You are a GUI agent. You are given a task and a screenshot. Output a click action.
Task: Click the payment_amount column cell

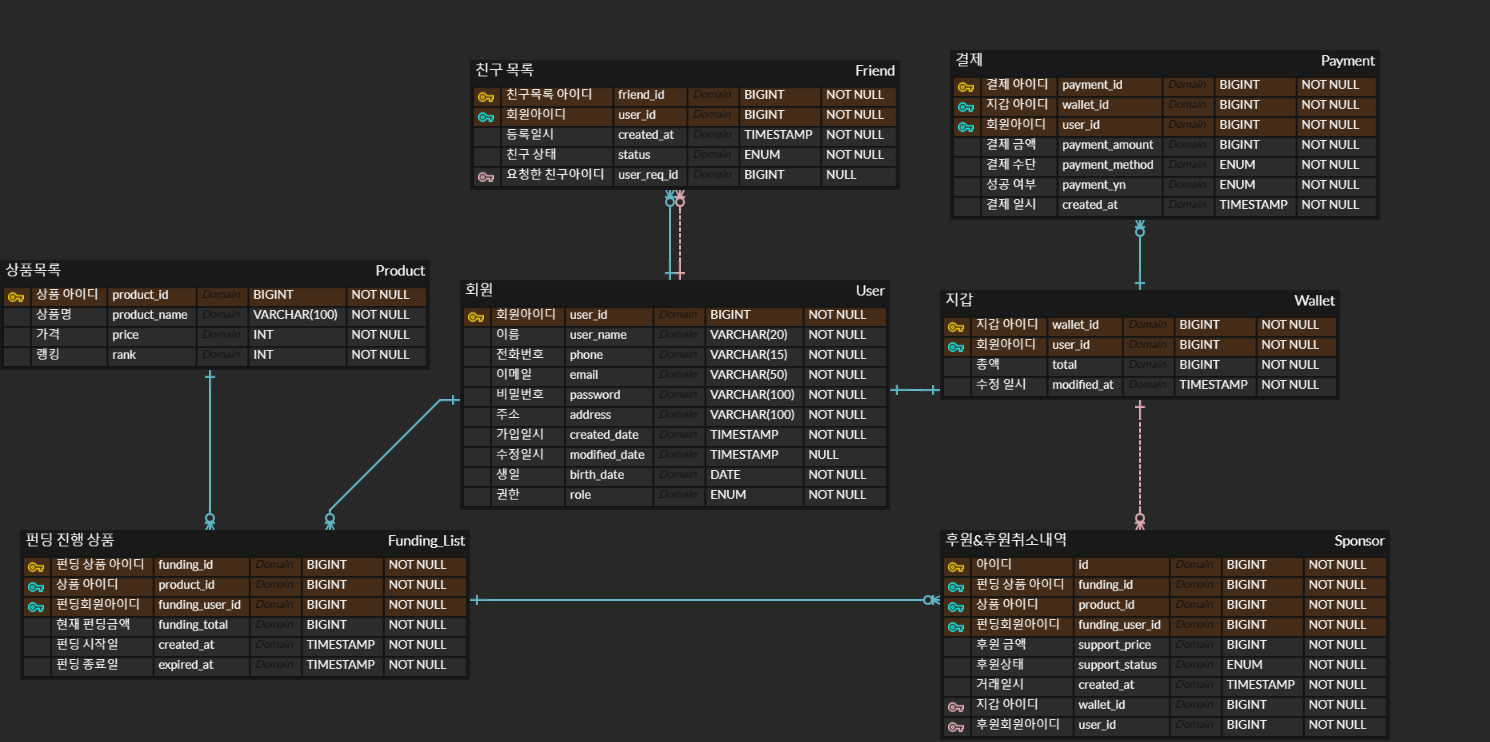click(1108, 145)
